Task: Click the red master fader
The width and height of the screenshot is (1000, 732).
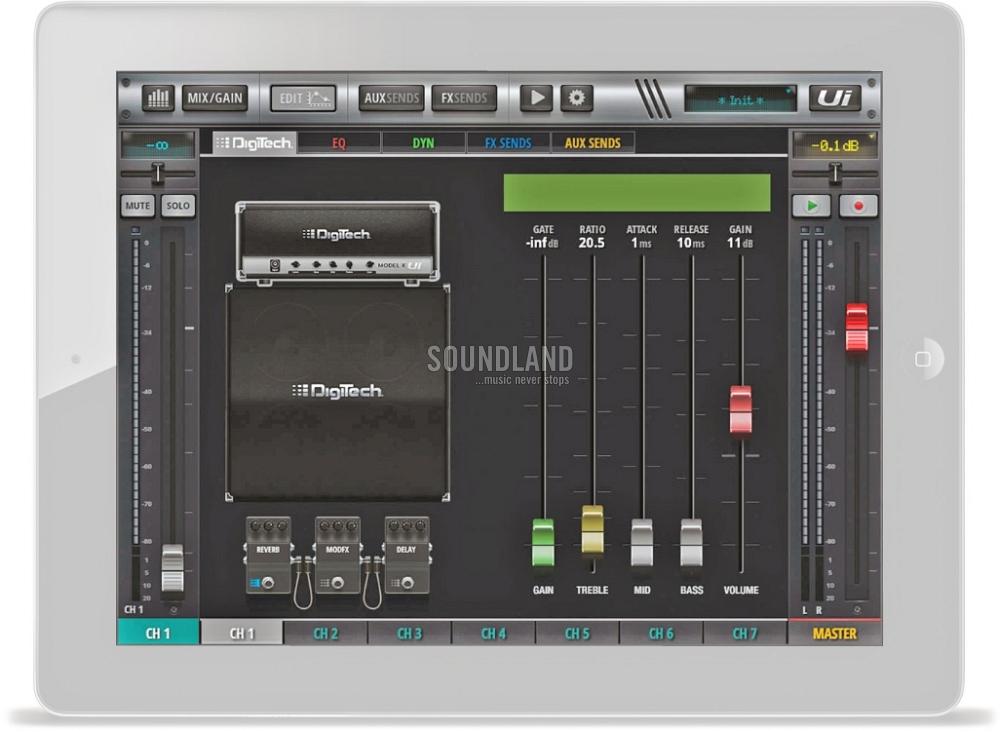Action: click(x=857, y=328)
